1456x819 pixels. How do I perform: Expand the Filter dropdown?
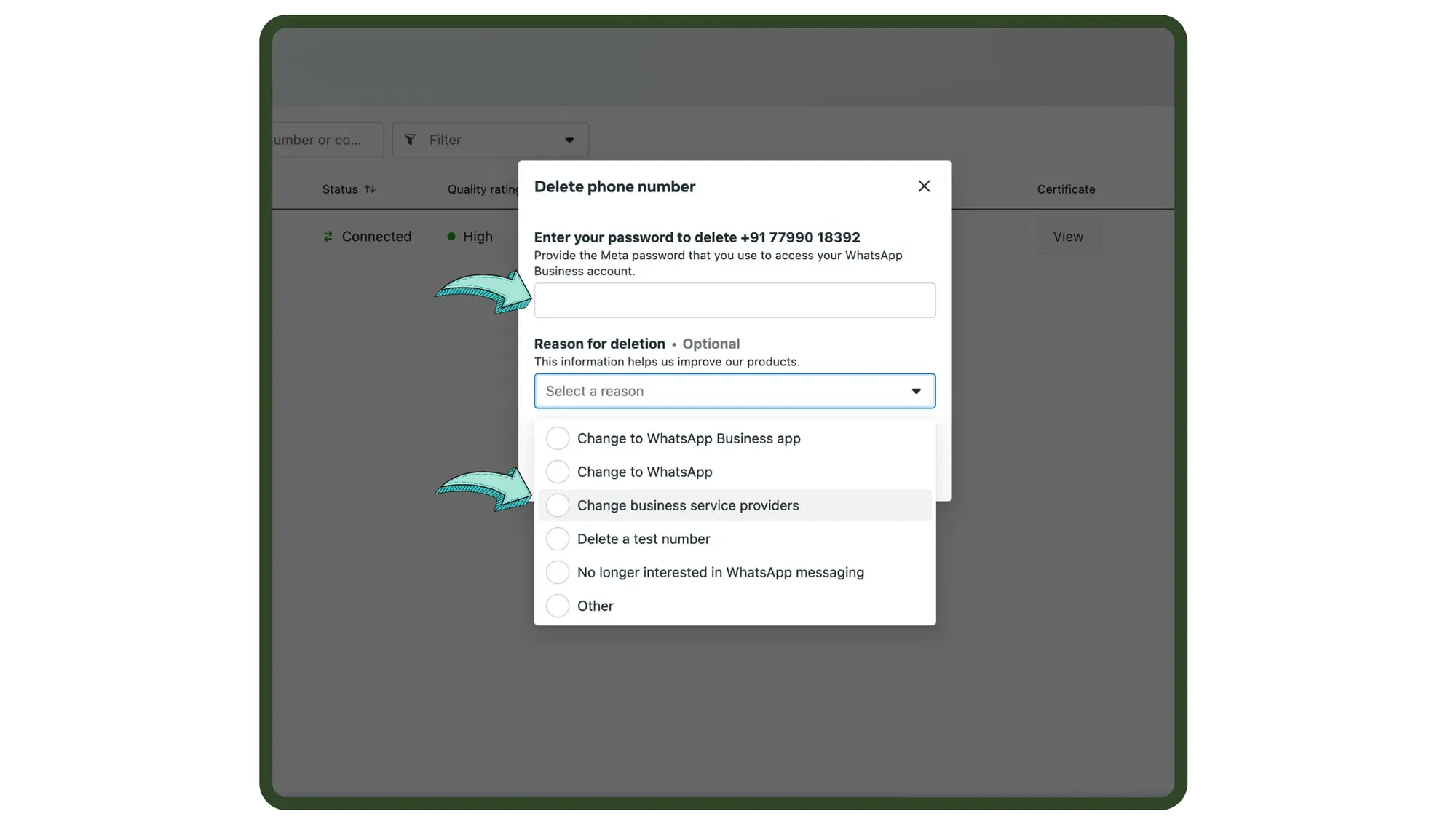pyautogui.click(x=569, y=139)
